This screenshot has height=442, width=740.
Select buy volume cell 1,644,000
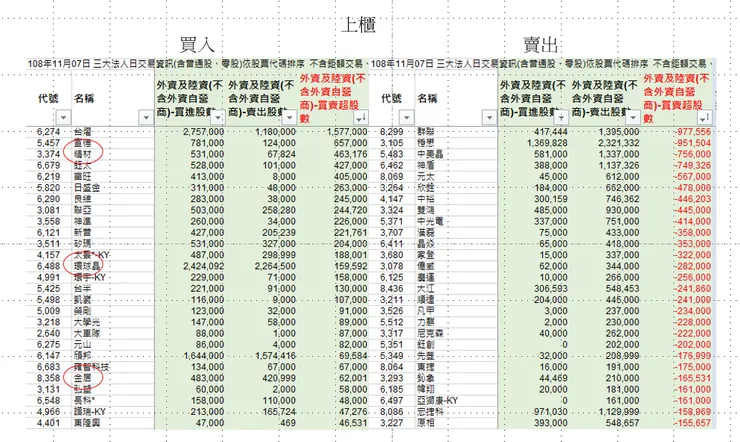(x=203, y=356)
